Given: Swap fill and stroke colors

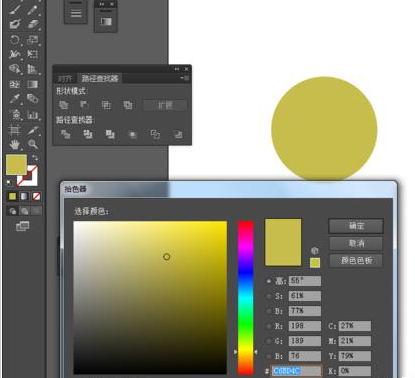Looking at the screenshot, I should coord(34,157).
